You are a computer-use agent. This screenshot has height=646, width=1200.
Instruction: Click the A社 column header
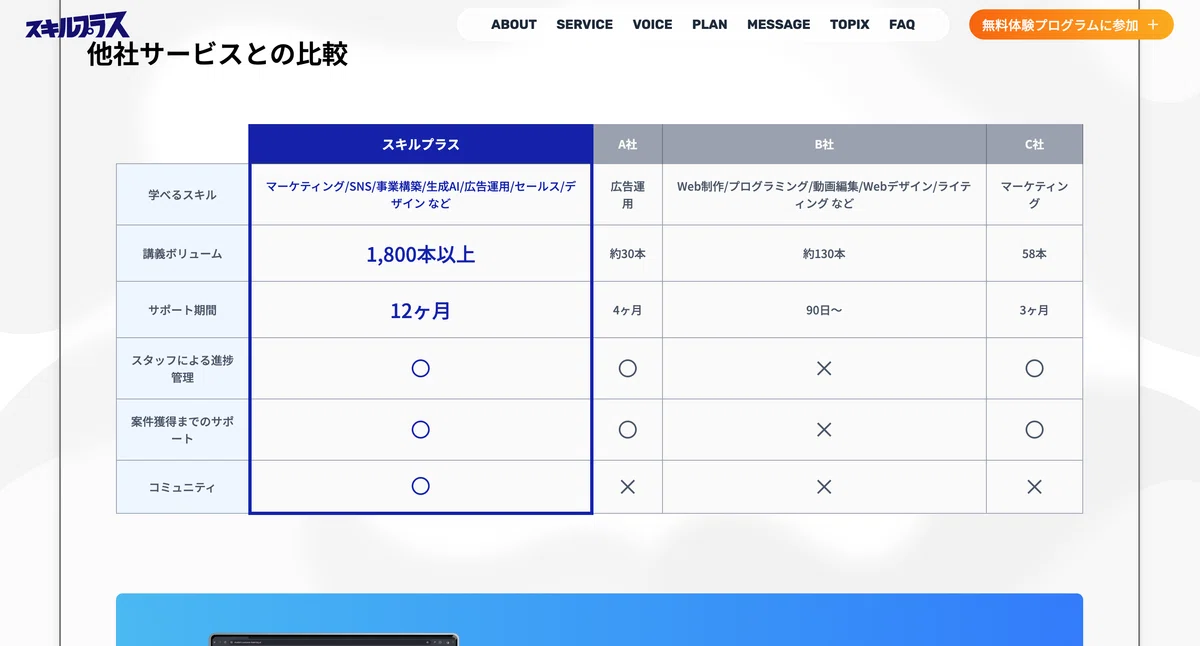point(628,144)
